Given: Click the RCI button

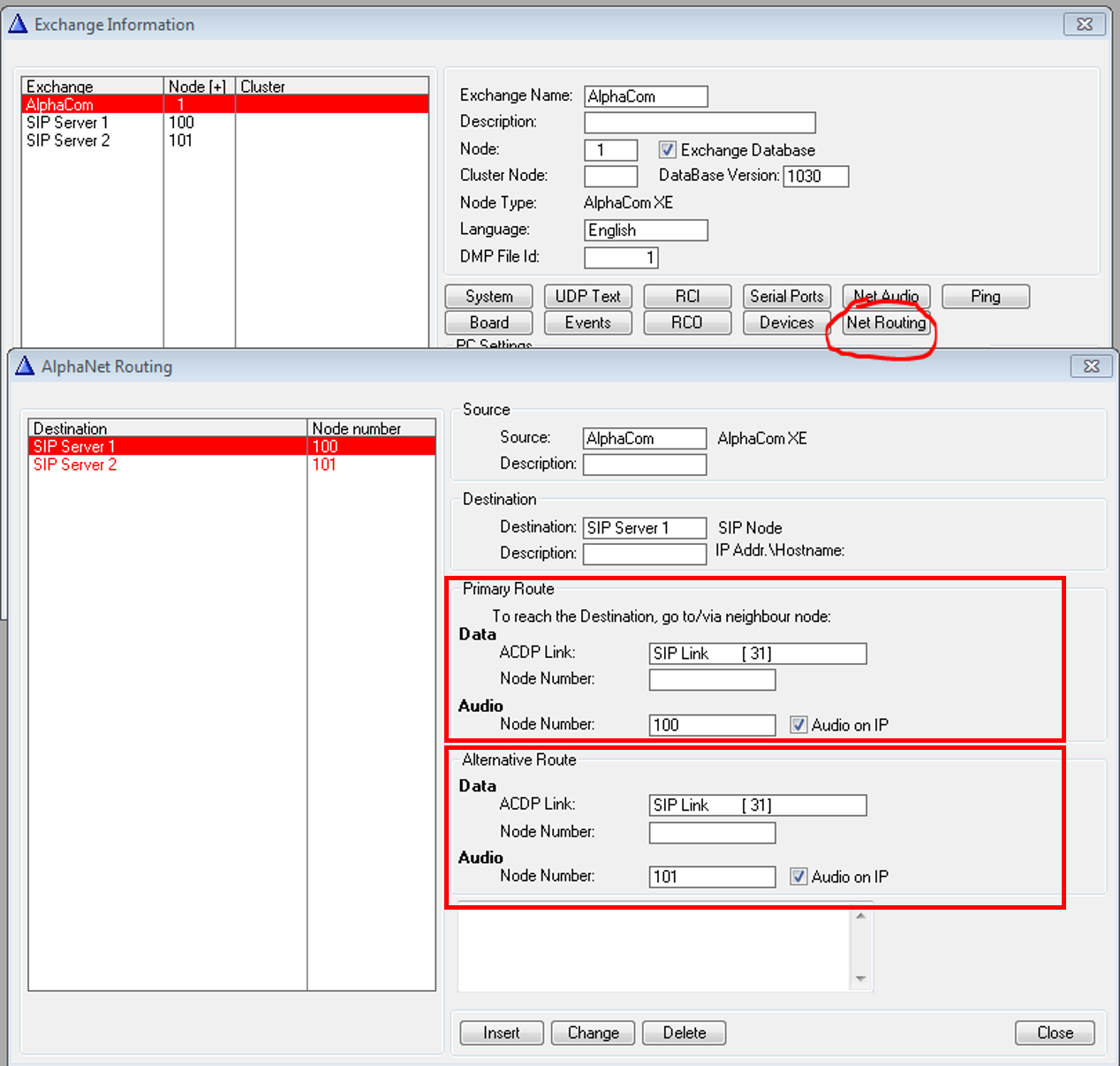Looking at the screenshot, I should pos(687,297).
